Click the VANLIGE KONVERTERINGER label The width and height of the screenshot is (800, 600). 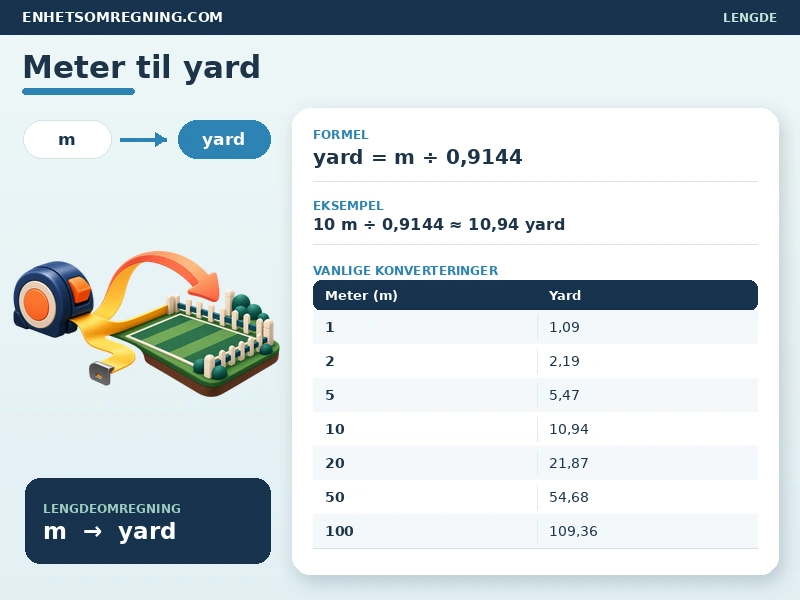click(x=405, y=270)
